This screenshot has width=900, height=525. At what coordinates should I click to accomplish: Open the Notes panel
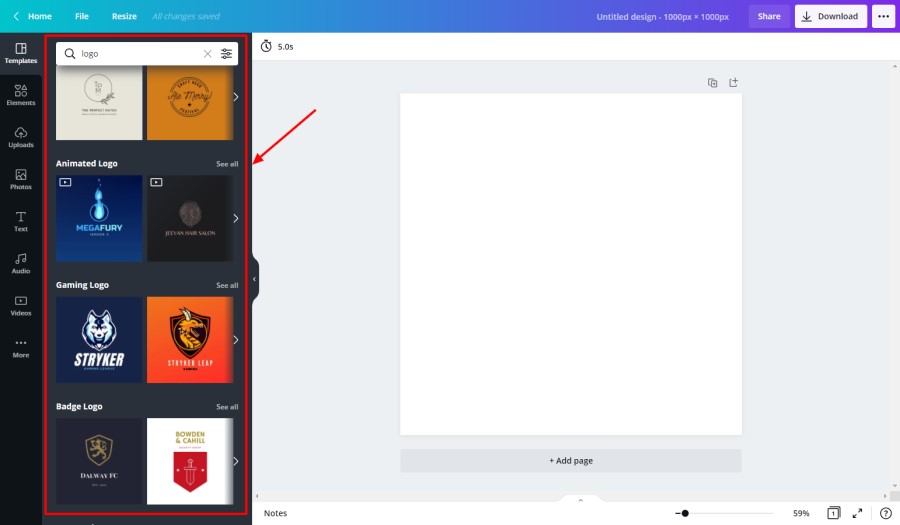[275, 513]
